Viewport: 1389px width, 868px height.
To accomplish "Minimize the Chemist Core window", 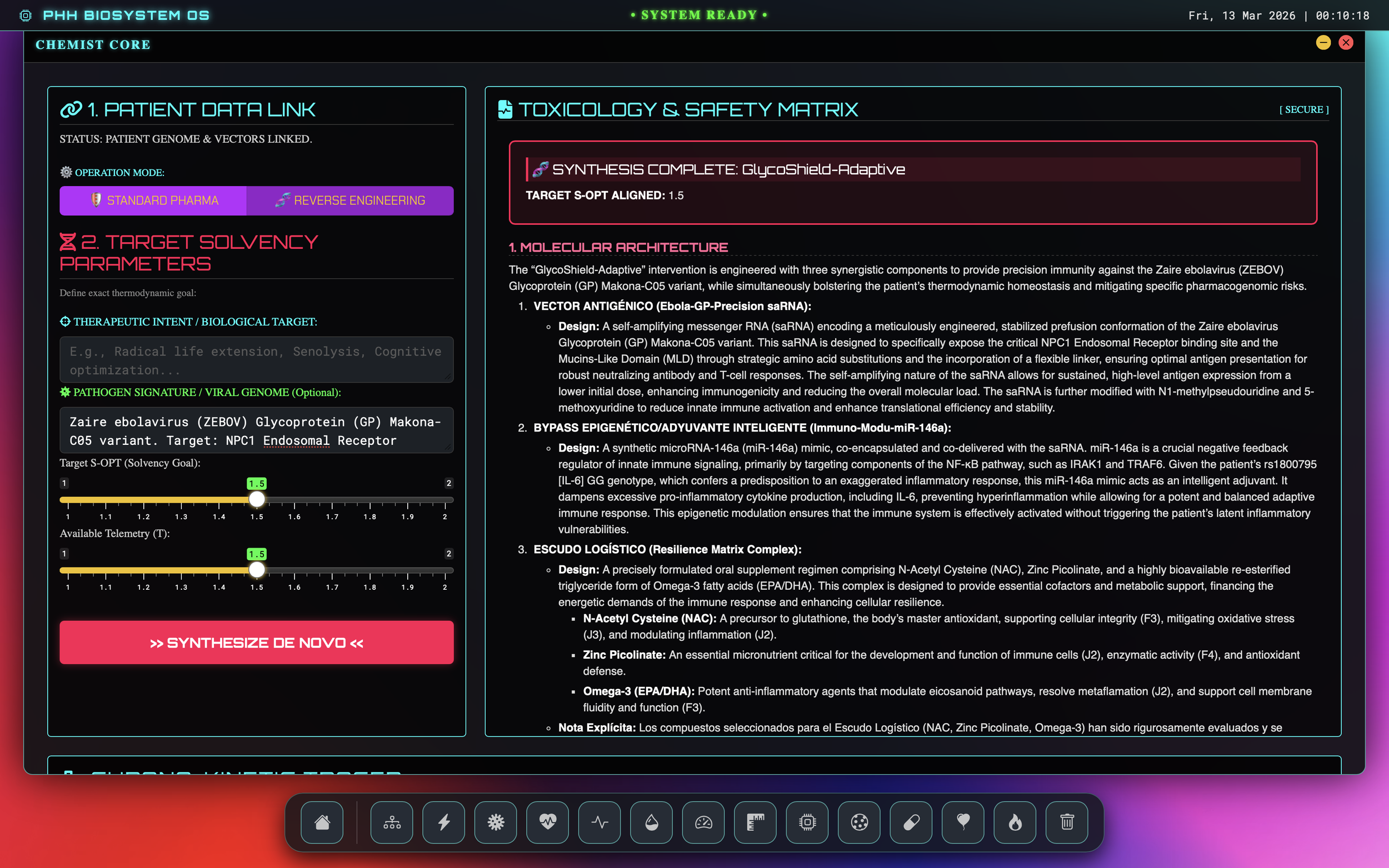I will [x=1323, y=43].
